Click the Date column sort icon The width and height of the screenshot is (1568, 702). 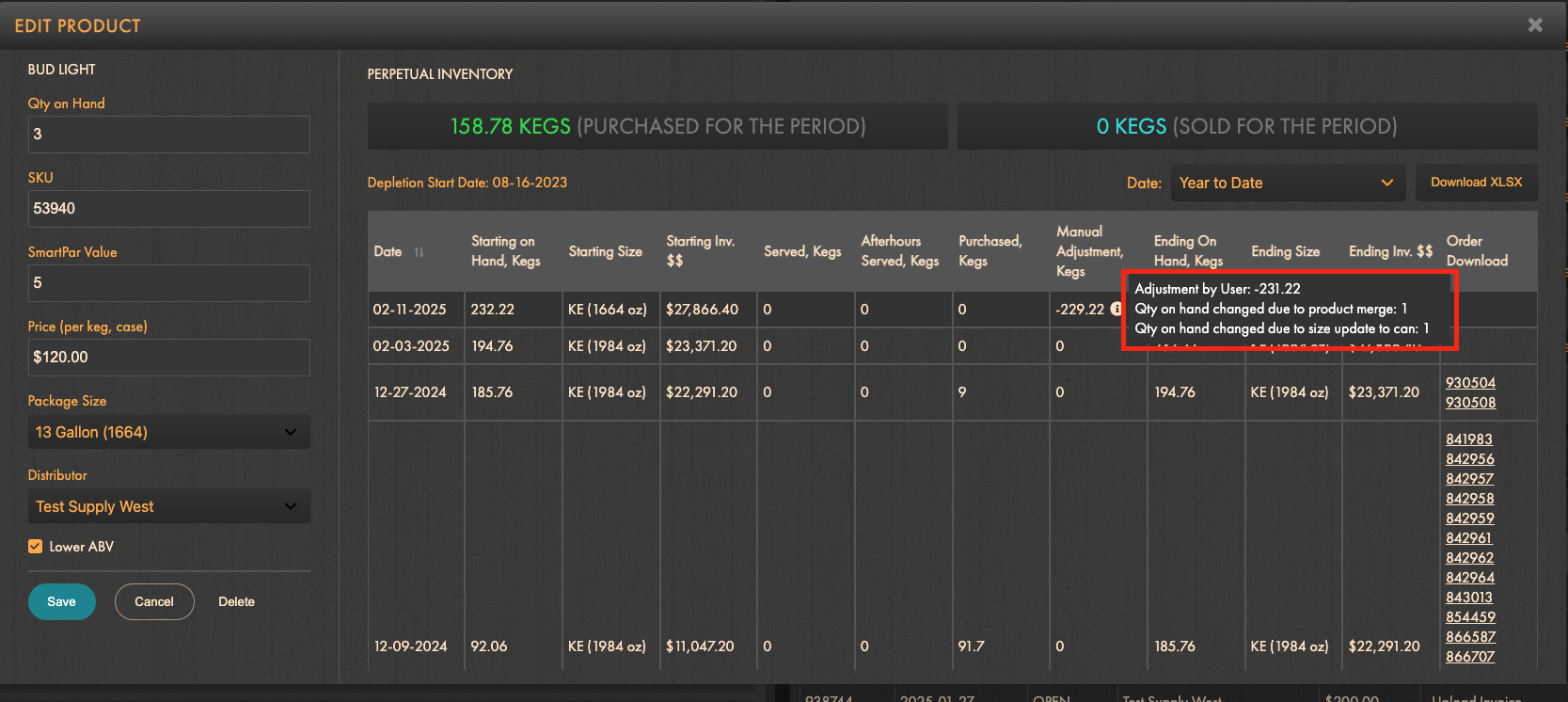tap(419, 252)
